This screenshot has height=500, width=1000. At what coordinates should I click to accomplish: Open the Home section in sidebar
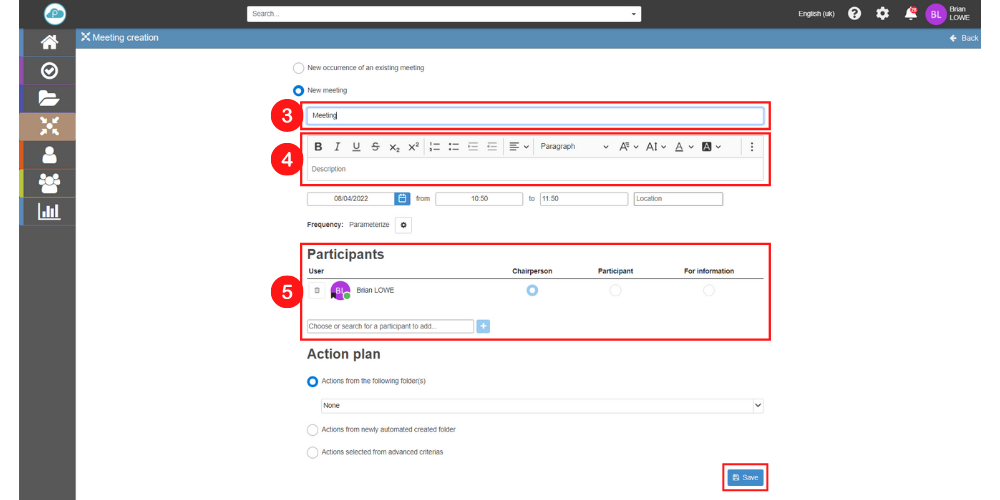click(49, 42)
